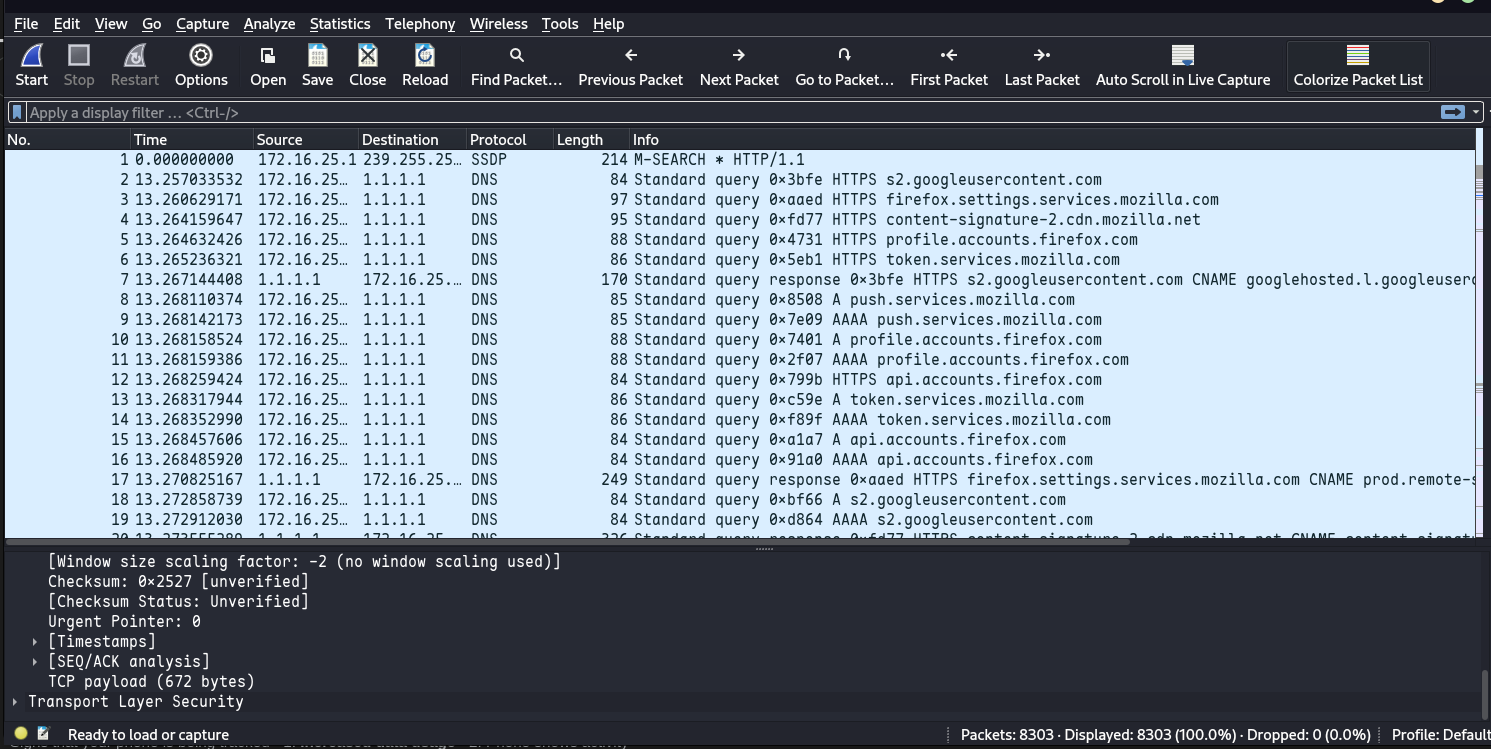
Task: Select packet 8 A push.services.mozilla.com
Action: click(740, 300)
